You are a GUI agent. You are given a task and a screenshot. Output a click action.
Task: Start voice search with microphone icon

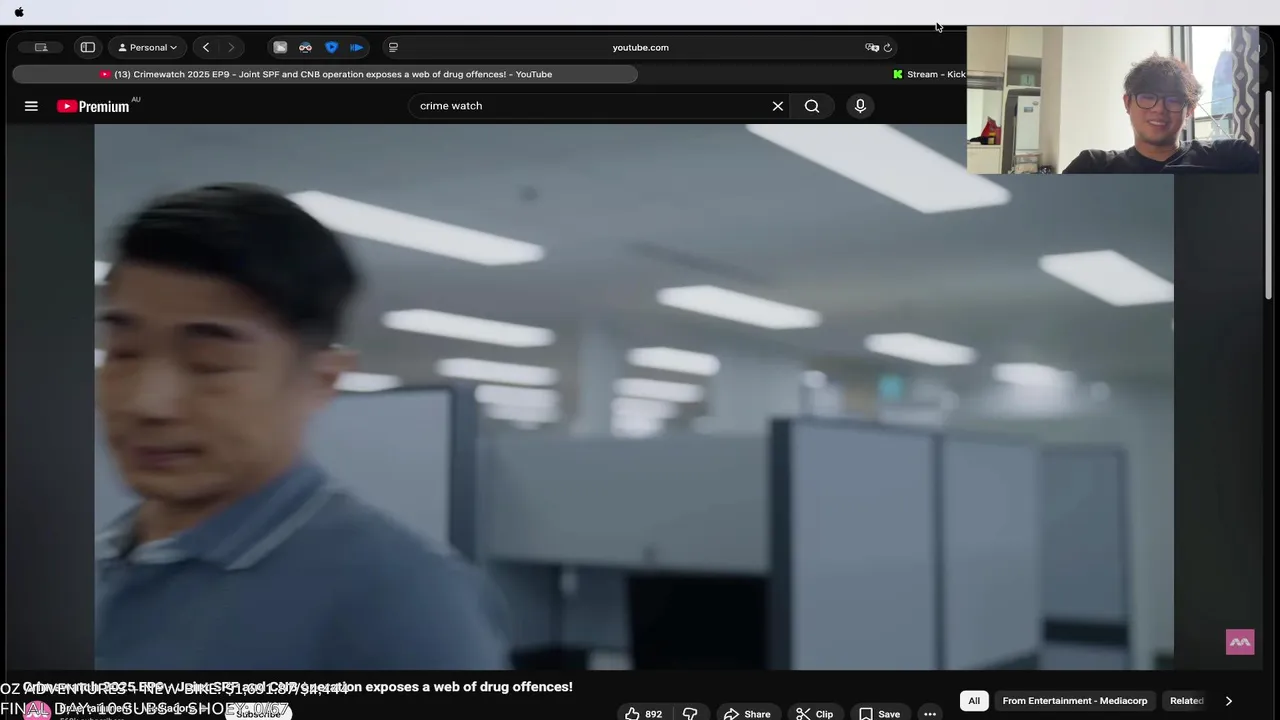(860, 106)
